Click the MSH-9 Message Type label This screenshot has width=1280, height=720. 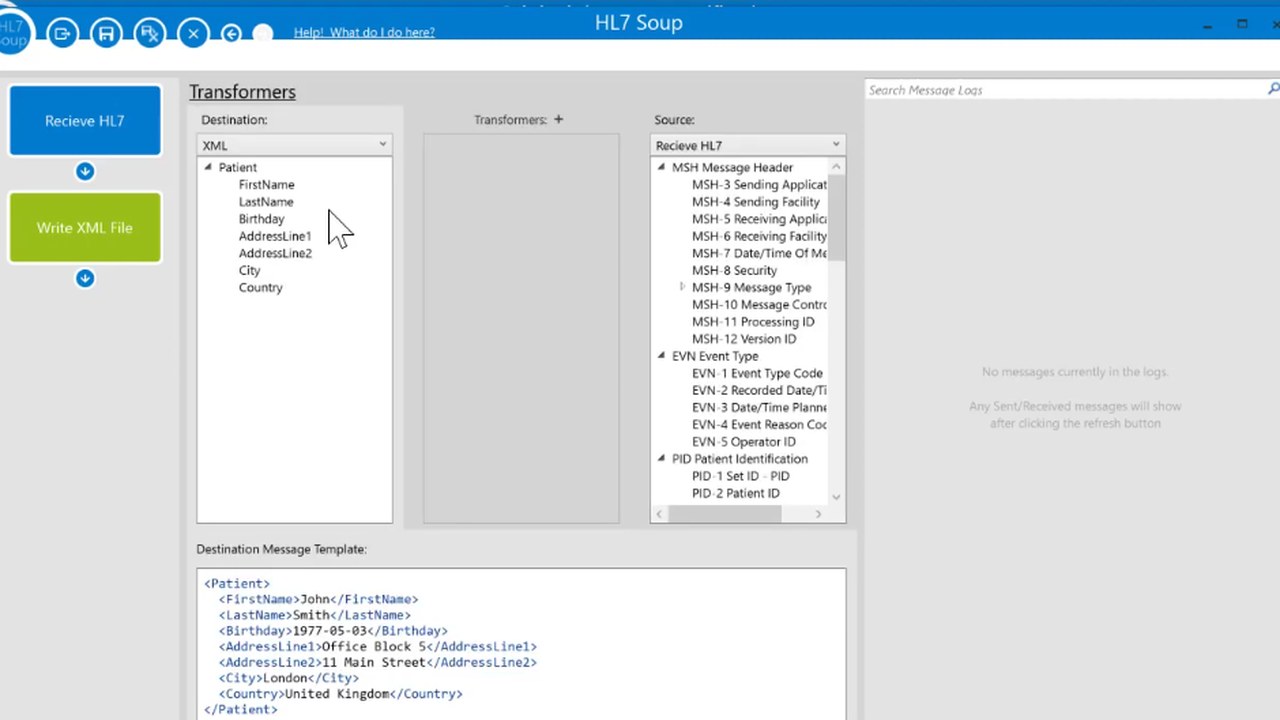pyautogui.click(x=751, y=288)
